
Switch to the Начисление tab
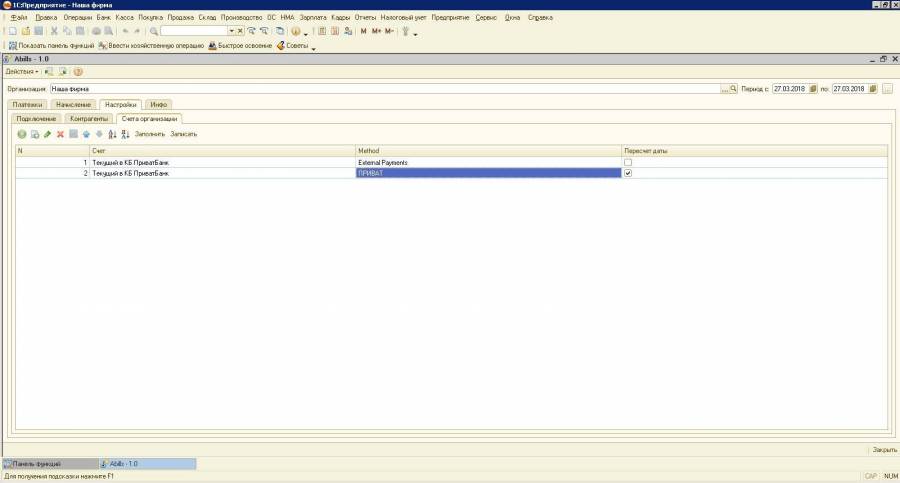(x=73, y=105)
